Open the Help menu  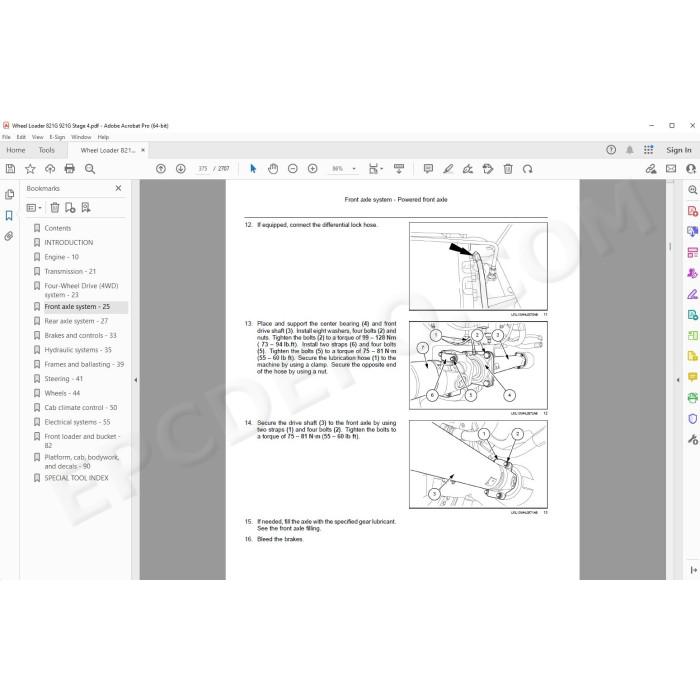pyautogui.click(x=103, y=137)
